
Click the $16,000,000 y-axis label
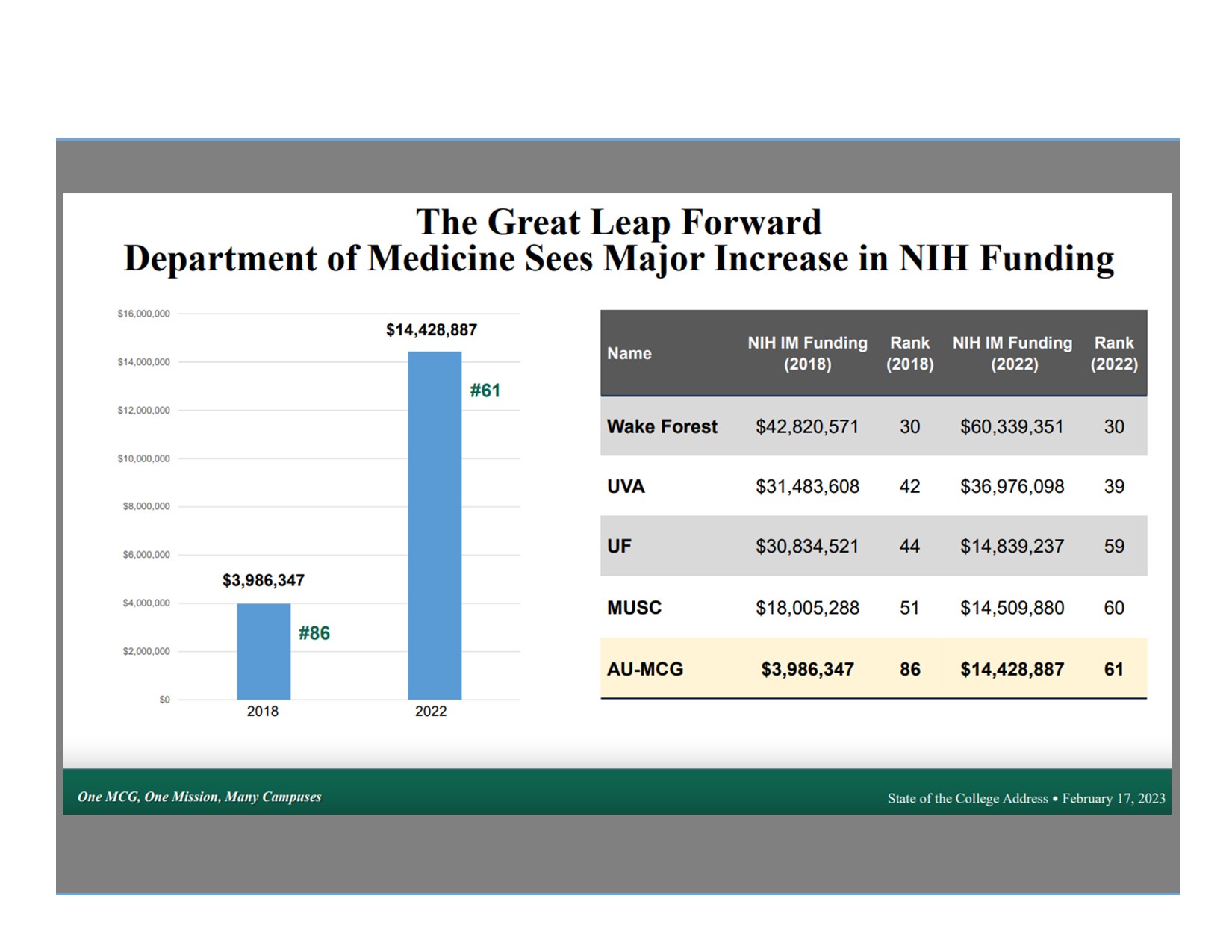(x=143, y=314)
